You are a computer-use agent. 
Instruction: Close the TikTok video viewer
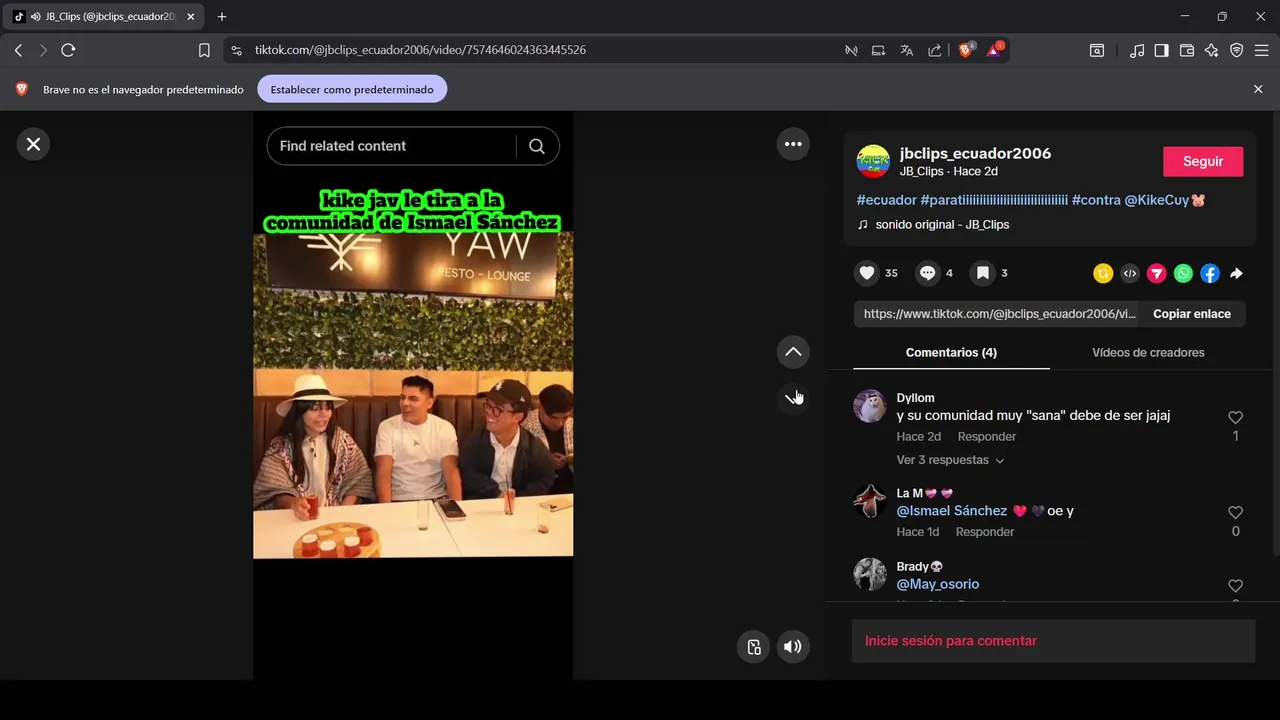[x=33, y=144]
